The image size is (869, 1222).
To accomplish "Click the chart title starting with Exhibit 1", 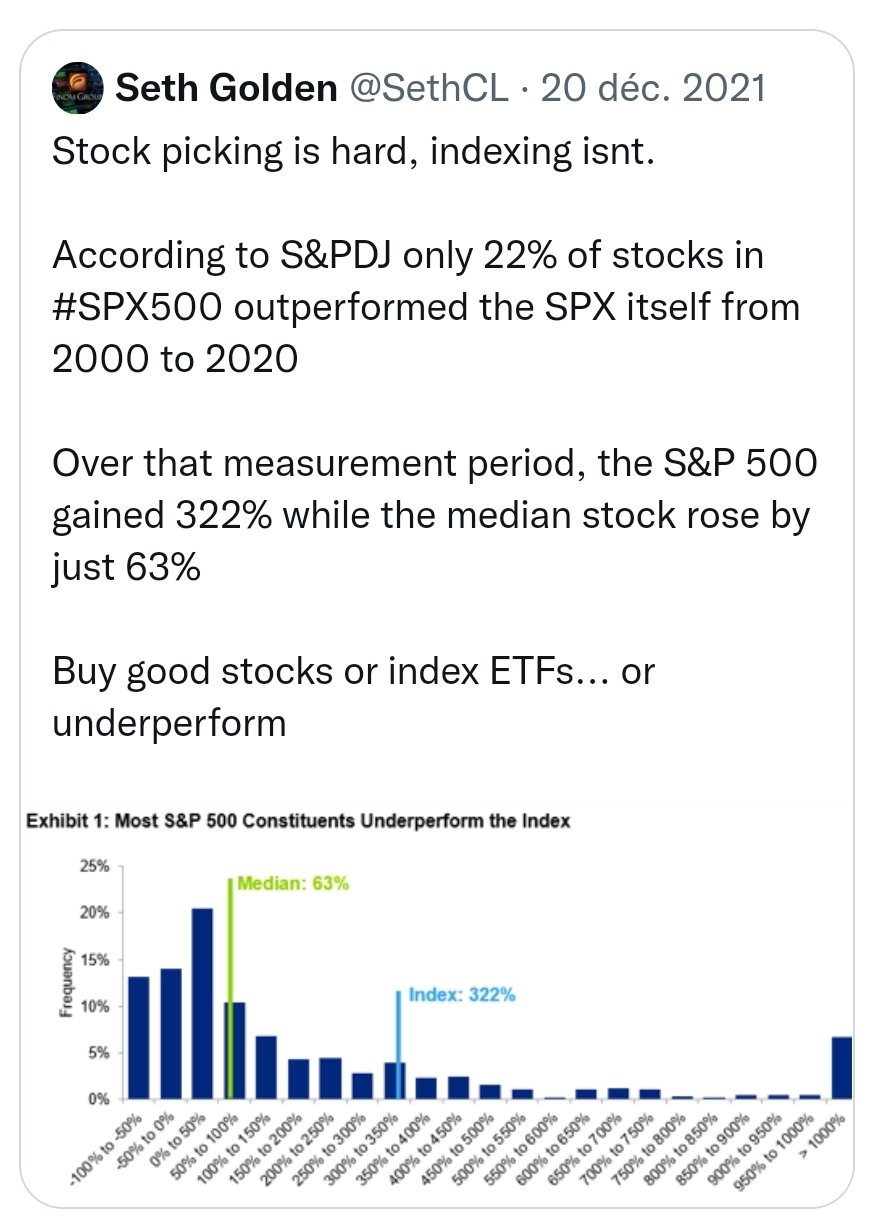I will [296, 822].
